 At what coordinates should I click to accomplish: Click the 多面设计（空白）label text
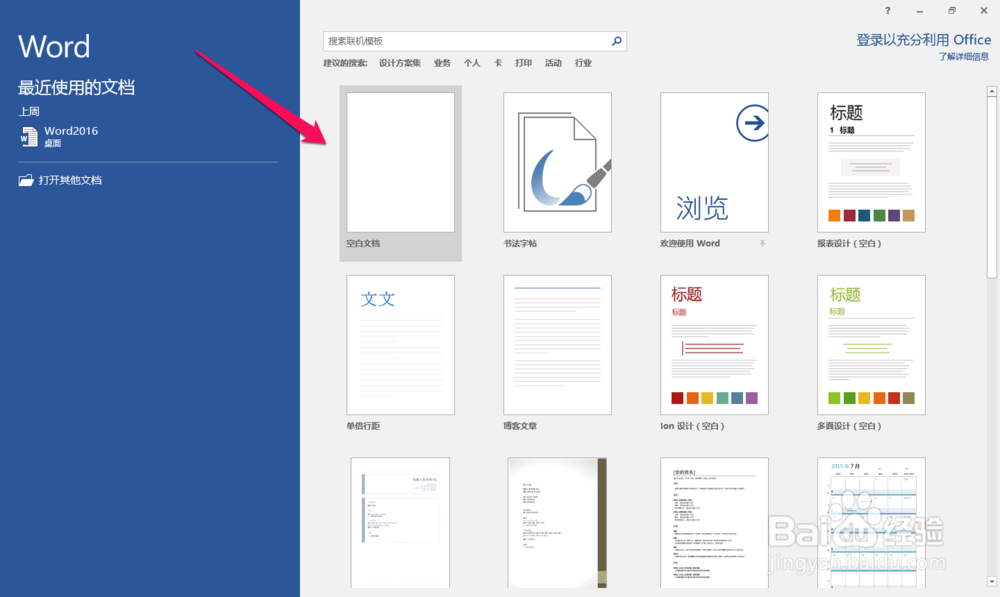(x=849, y=426)
